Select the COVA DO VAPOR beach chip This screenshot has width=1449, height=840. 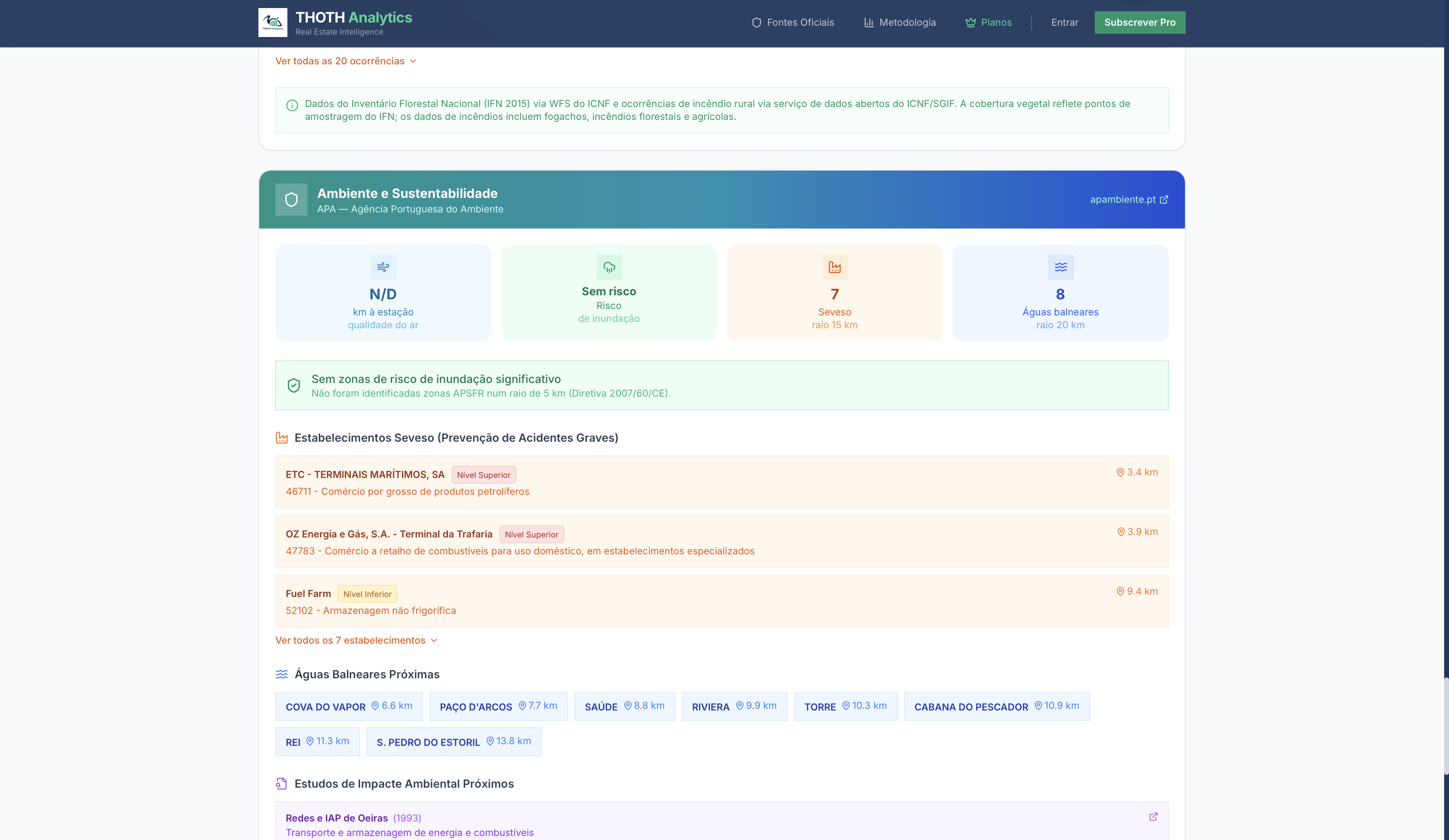coord(349,706)
